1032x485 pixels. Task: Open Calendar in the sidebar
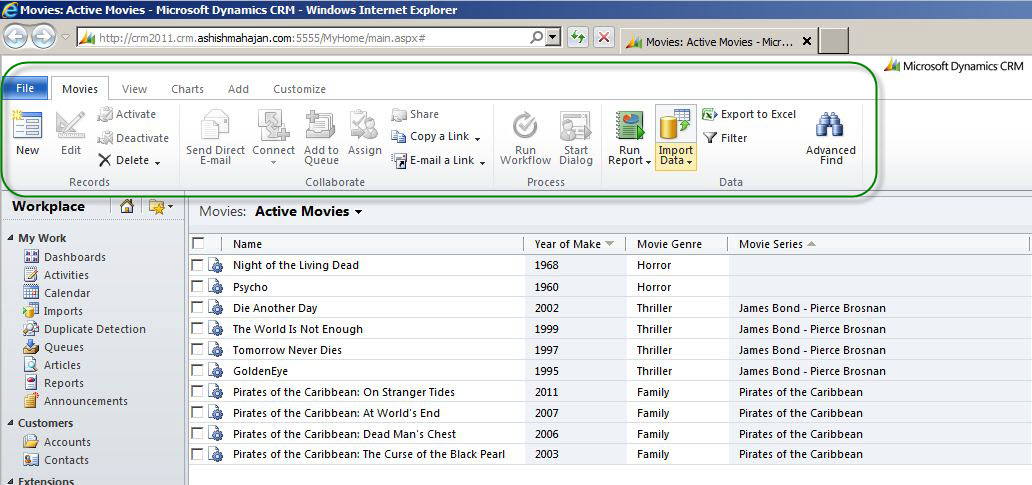tap(57, 293)
